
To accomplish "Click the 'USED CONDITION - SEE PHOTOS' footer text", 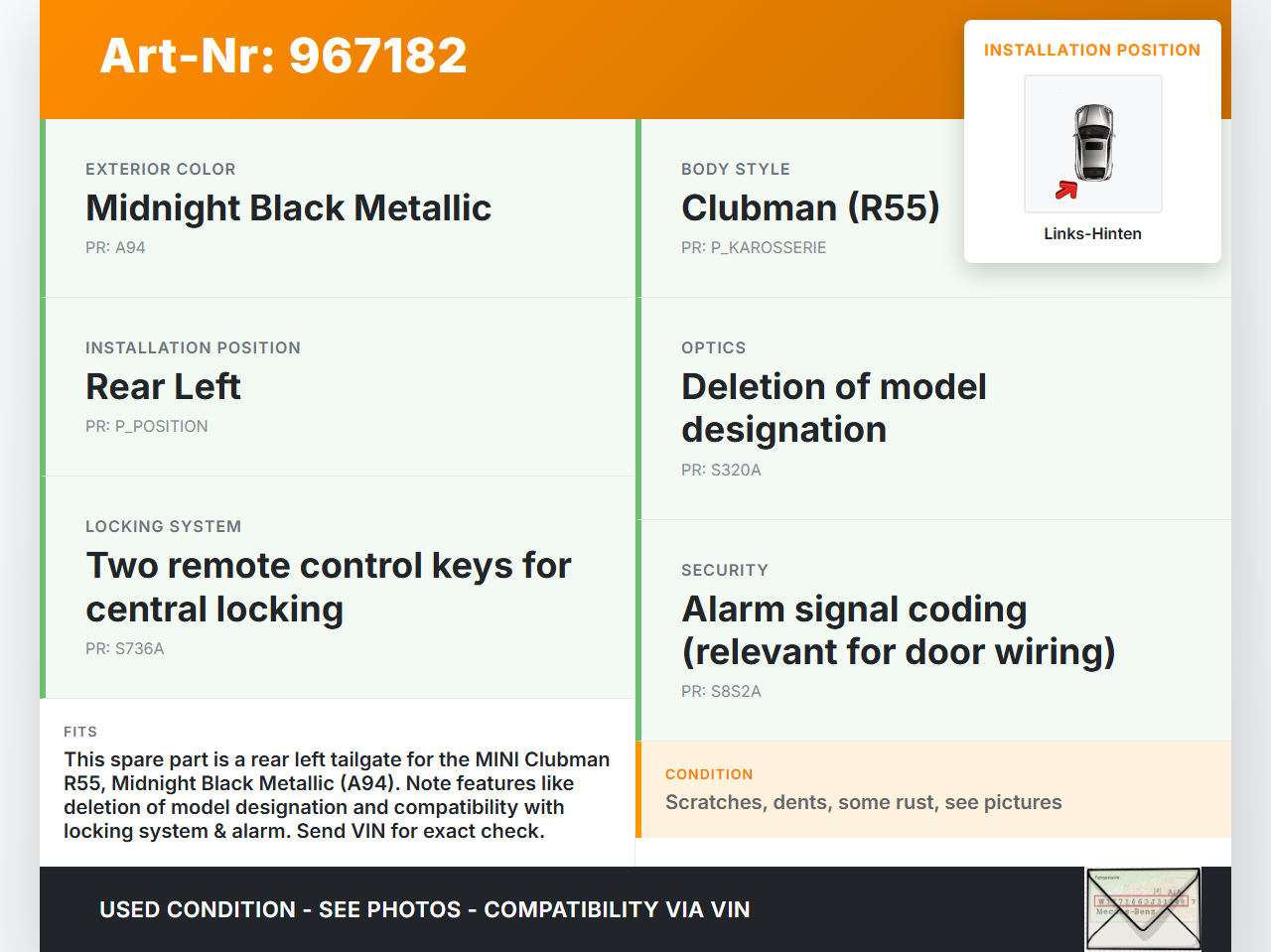I will tap(425, 909).
